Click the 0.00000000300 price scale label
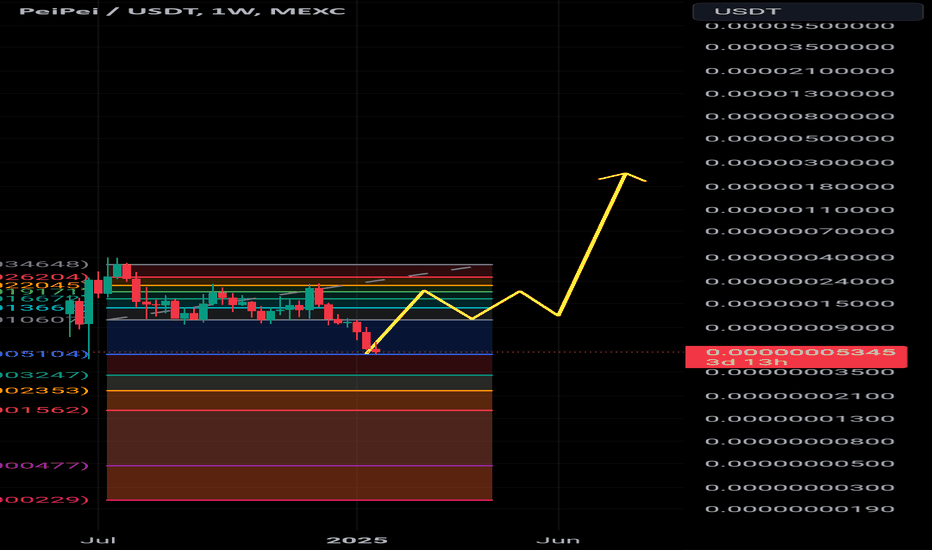This screenshot has height=550, width=932. click(799, 488)
